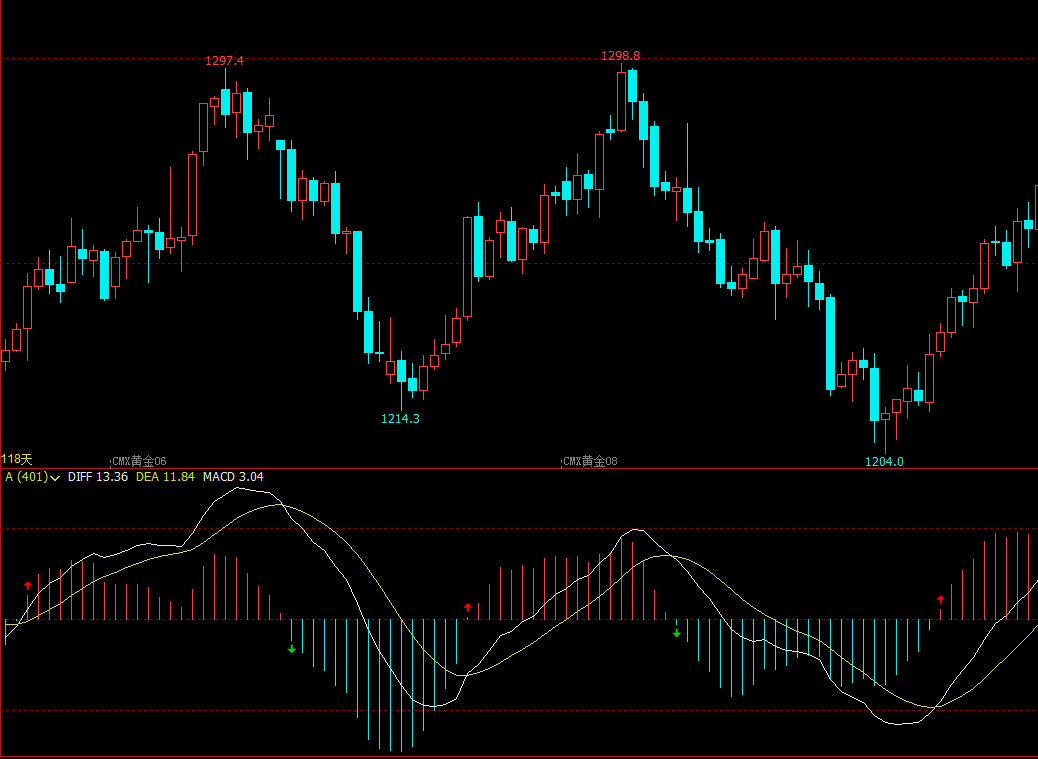Click the MACD 3.04 readout
The width and height of the screenshot is (1038, 759).
[233, 477]
